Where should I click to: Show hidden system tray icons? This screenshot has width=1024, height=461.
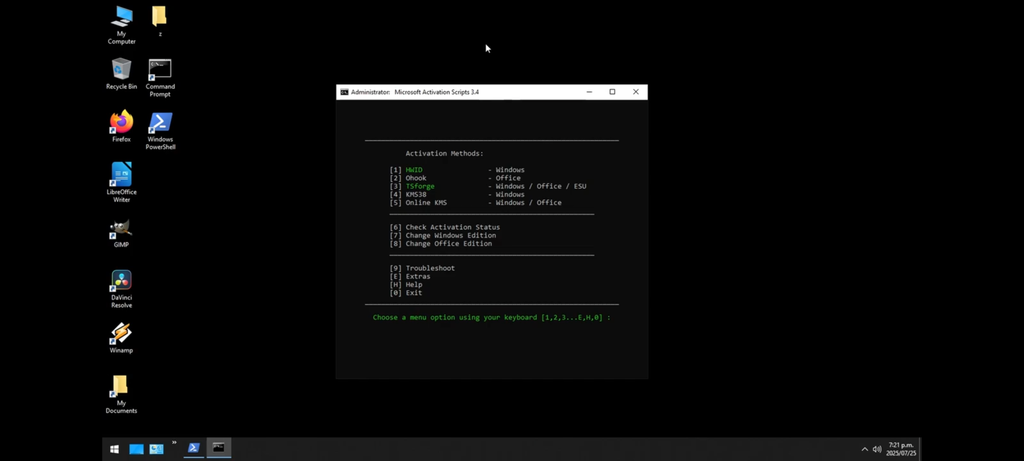pyautogui.click(x=864, y=449)
